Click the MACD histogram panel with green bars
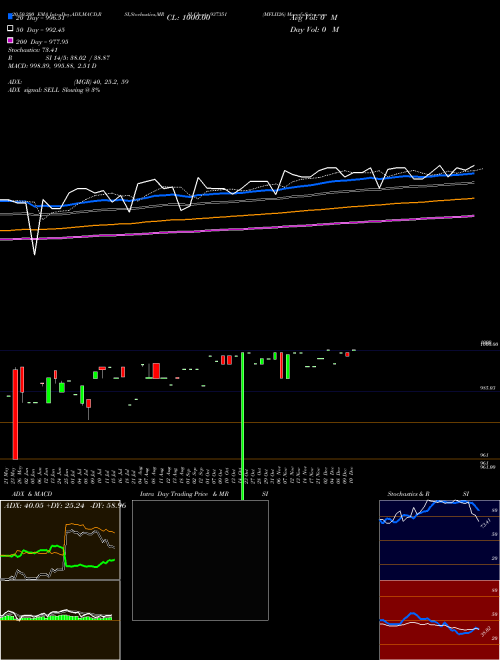 [x=60, y=620]
